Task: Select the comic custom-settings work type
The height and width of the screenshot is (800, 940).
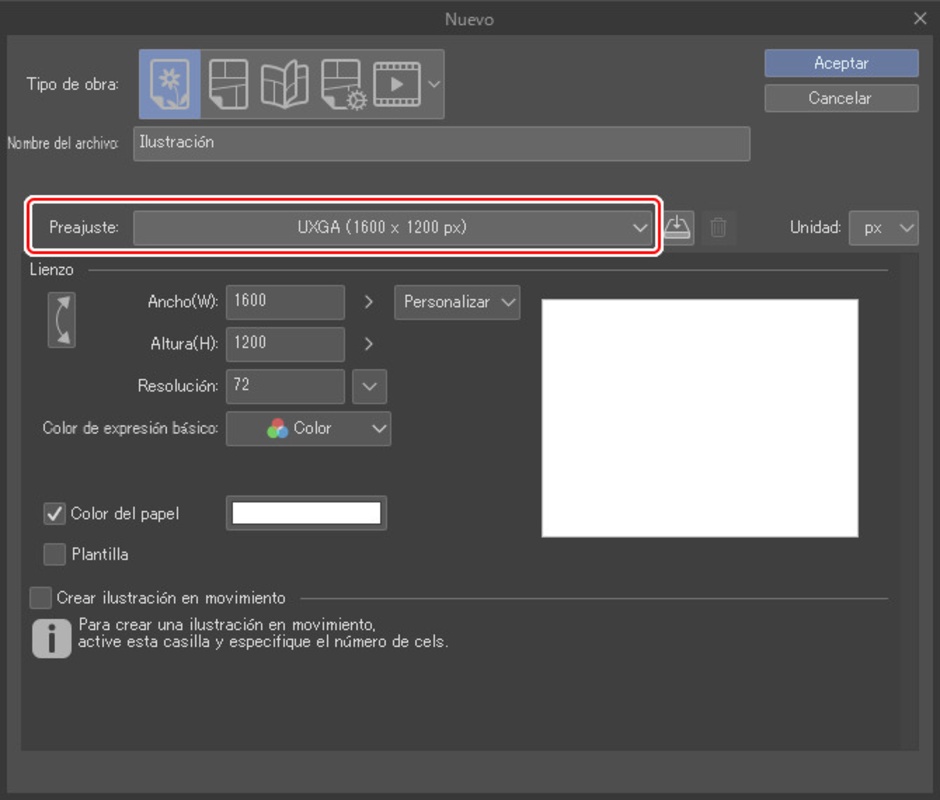Action: (x=344, y=84)
